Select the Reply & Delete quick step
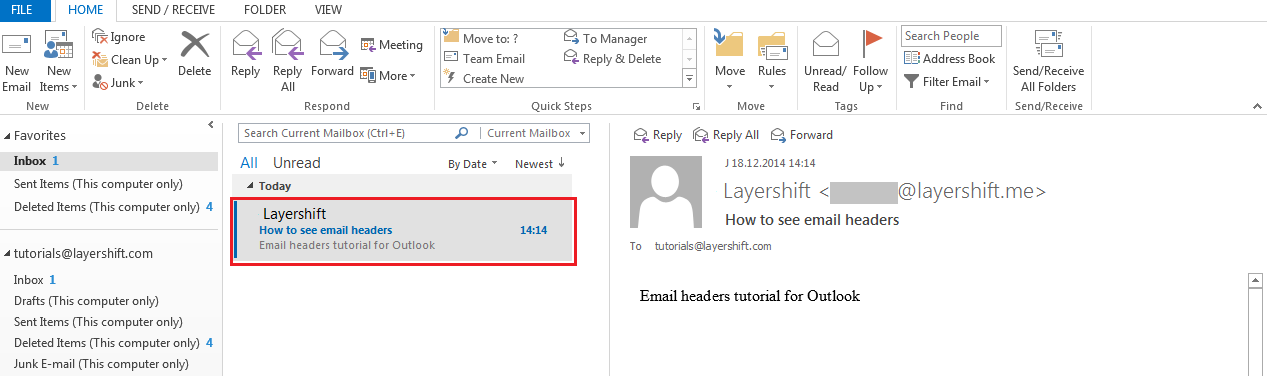This screenshot has width=1267, height=376. point(613,59)
